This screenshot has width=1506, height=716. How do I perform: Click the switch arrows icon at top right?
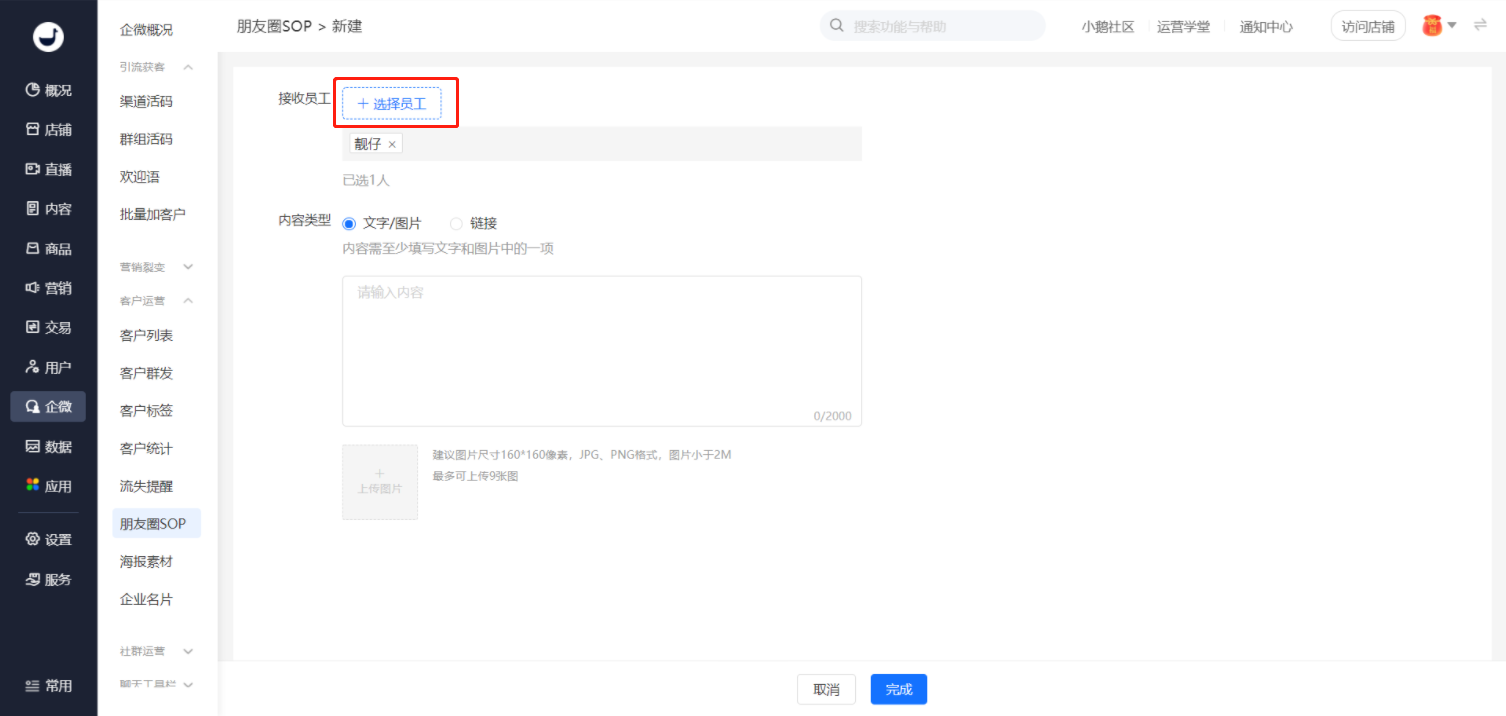click(x=1480, y=25)
